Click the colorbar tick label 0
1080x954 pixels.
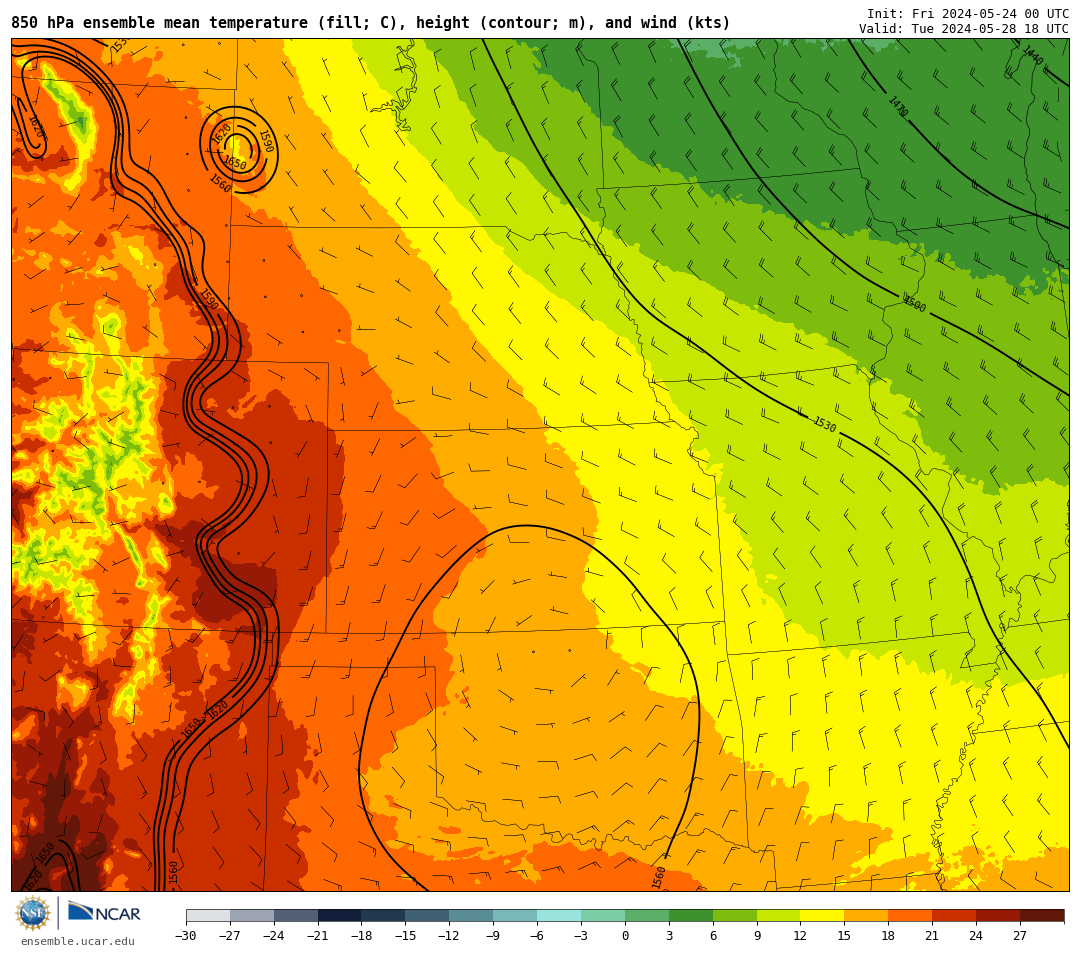[625, 935]
